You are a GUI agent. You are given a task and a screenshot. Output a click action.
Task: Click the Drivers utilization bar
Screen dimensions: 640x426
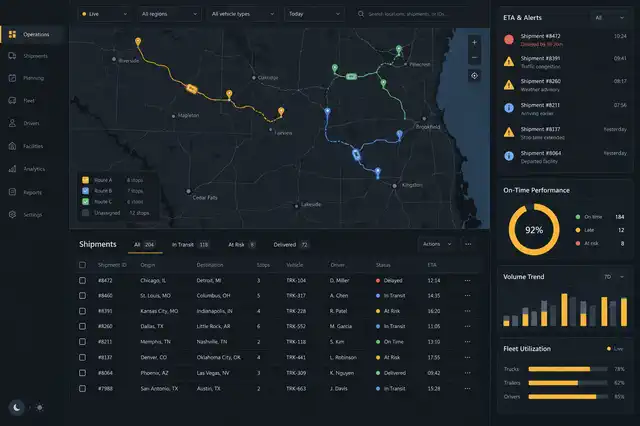568,397
